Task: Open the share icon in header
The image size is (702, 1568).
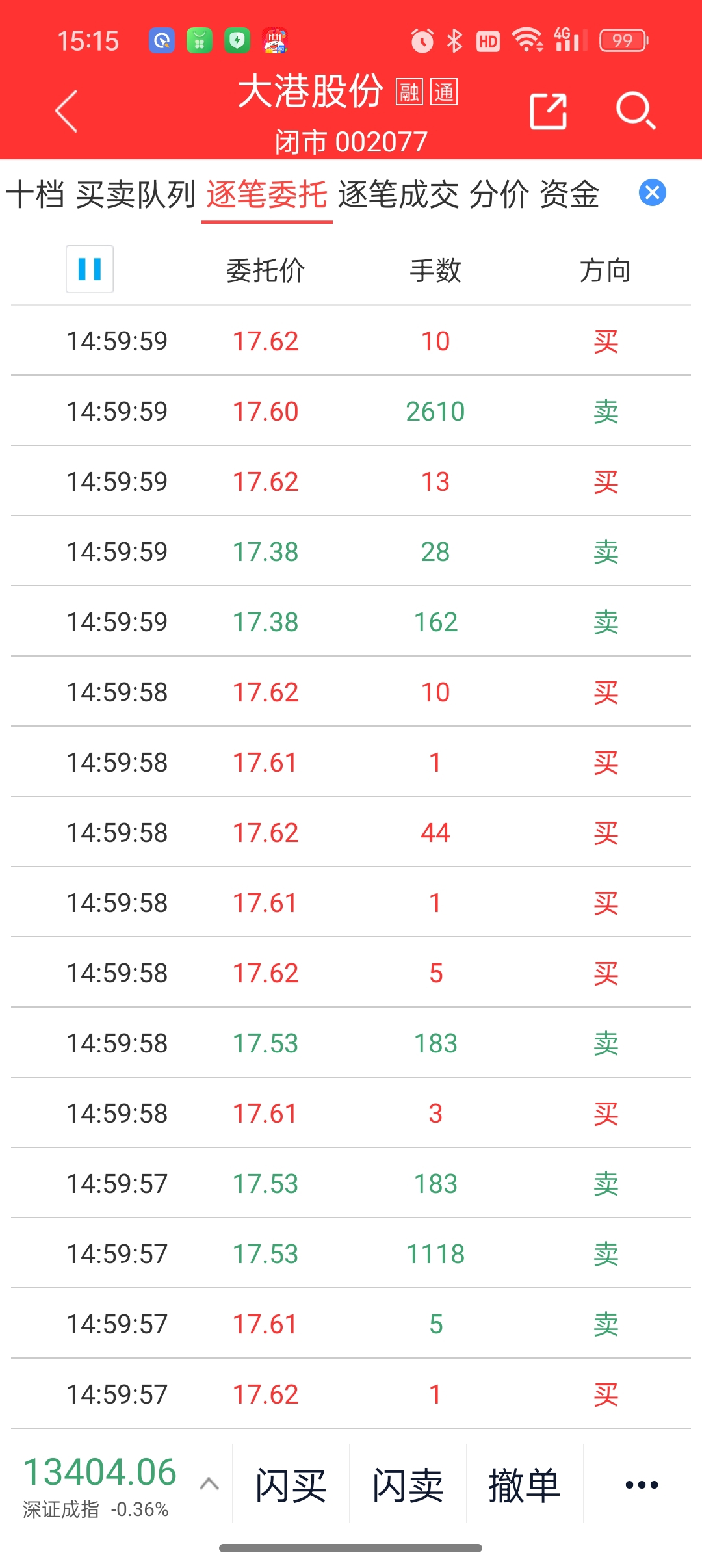Action: point(548,111)
